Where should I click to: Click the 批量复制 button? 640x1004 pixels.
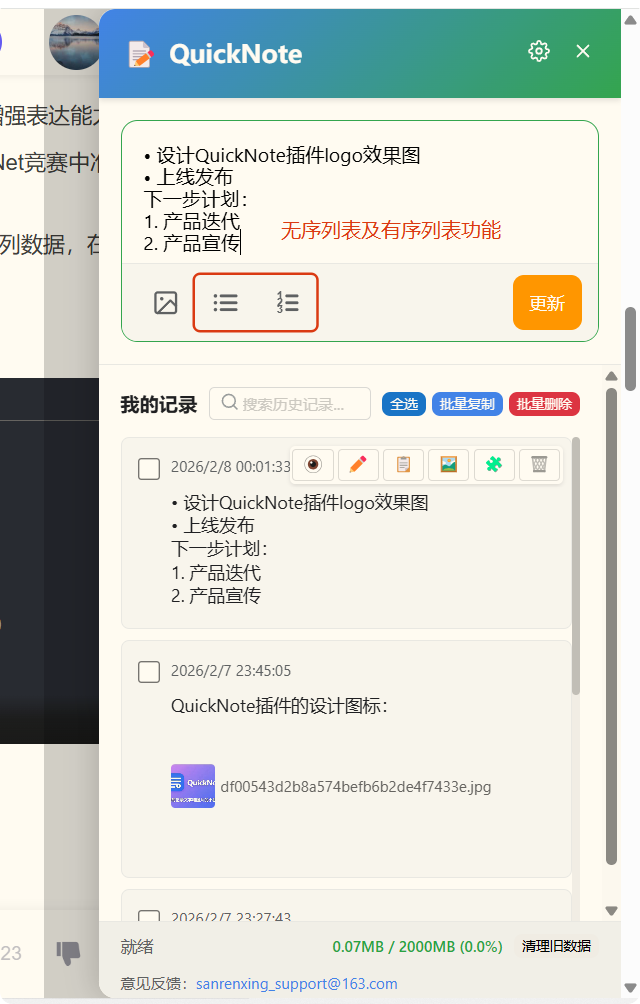467,404
